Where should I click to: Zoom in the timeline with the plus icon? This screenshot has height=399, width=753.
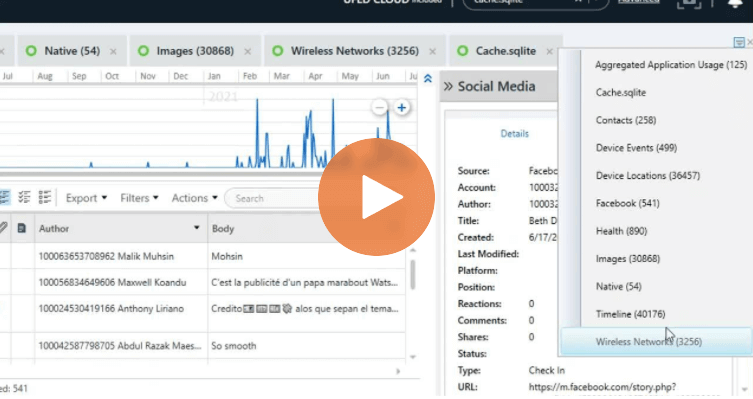click(402, 108)
